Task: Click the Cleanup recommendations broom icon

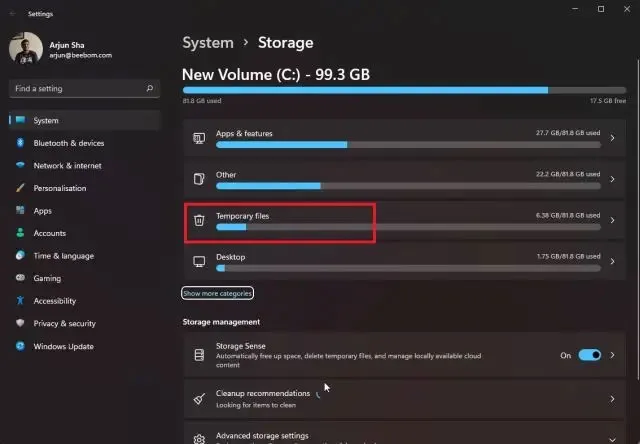Action: pos(199,399)
